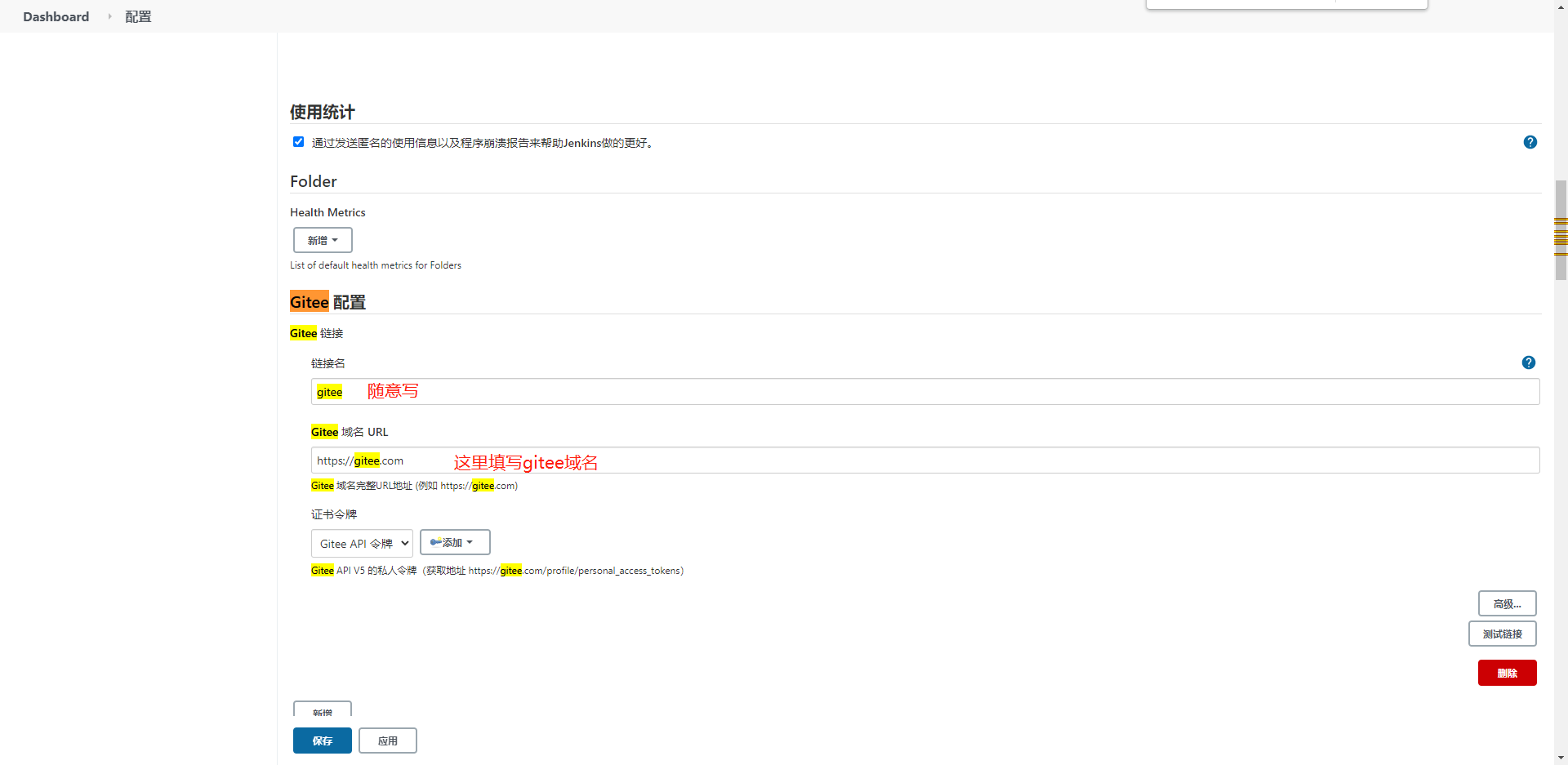Open the 添加 credentials dropdown
This screenshot has height=765, width=1568.
tap(455, 542)
